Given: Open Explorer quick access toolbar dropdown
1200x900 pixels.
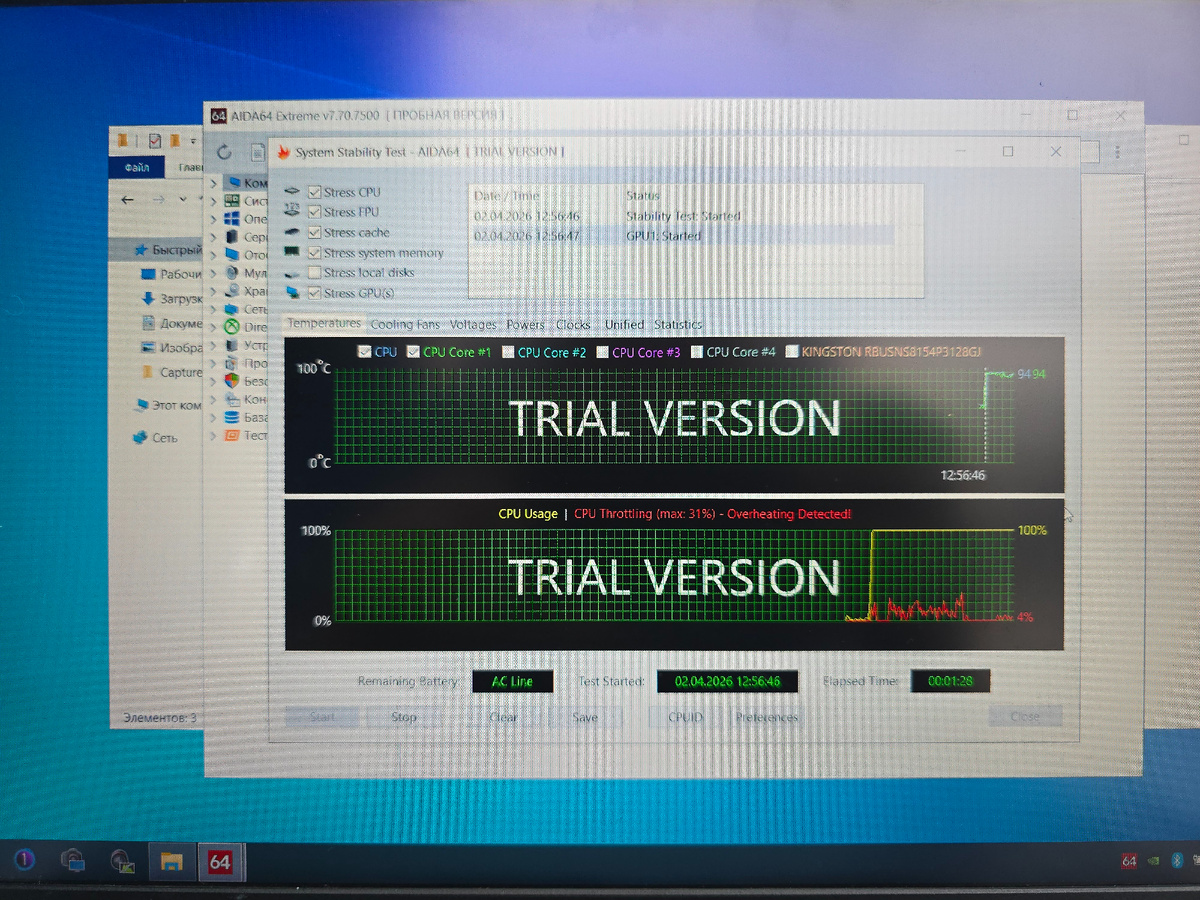Looking at the screenshot, I should pos(192,141).
